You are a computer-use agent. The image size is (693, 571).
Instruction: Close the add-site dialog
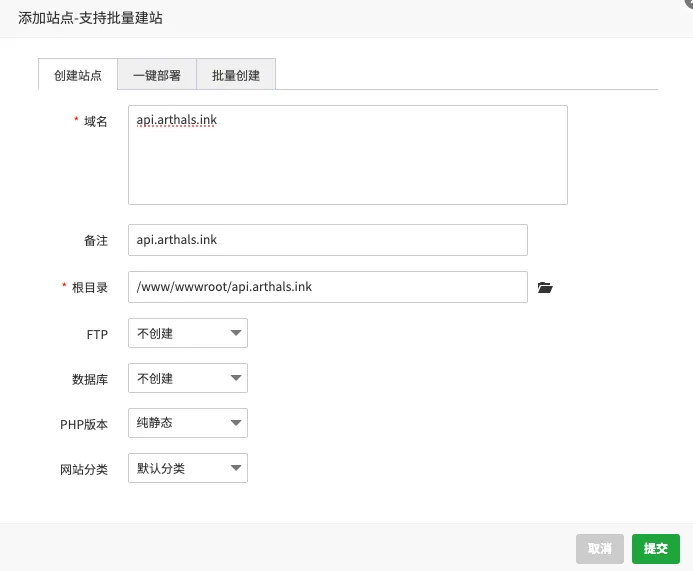[x=689, y=2]
